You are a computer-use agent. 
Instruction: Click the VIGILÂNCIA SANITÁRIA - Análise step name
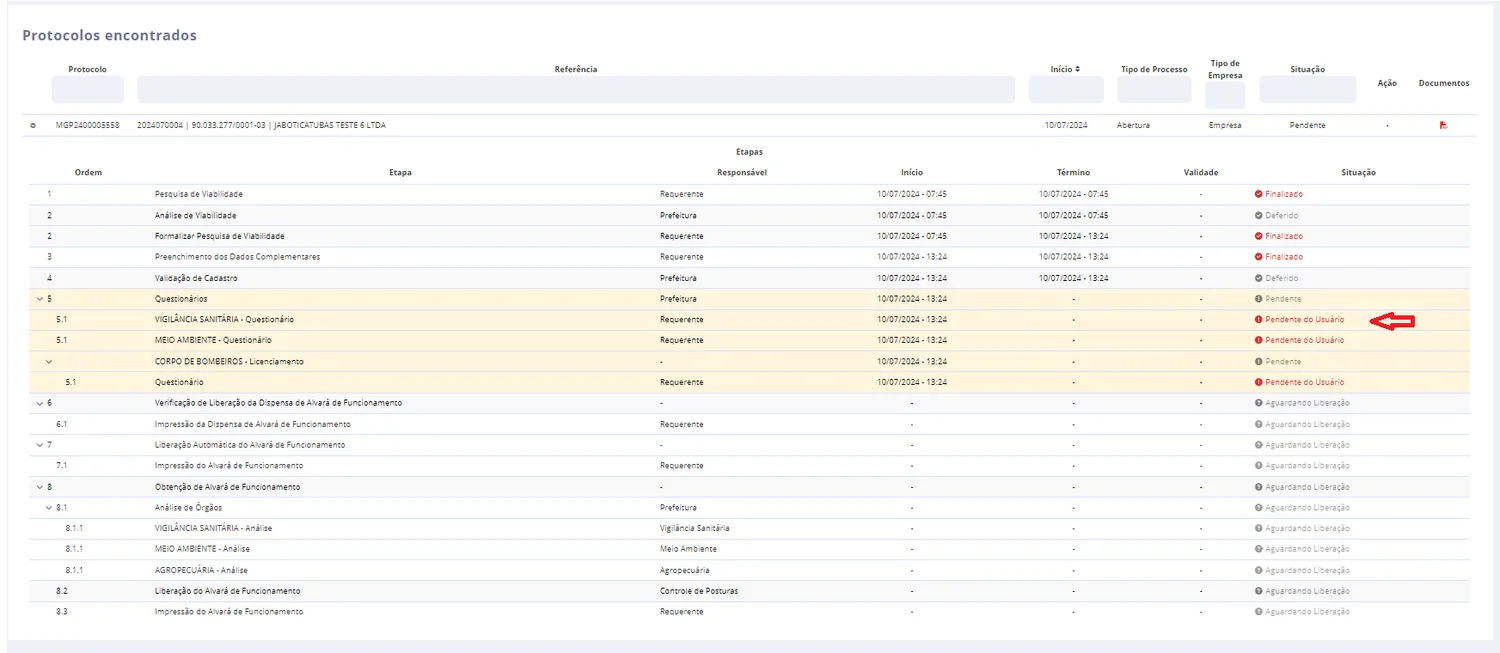click(x=213, y=528)
